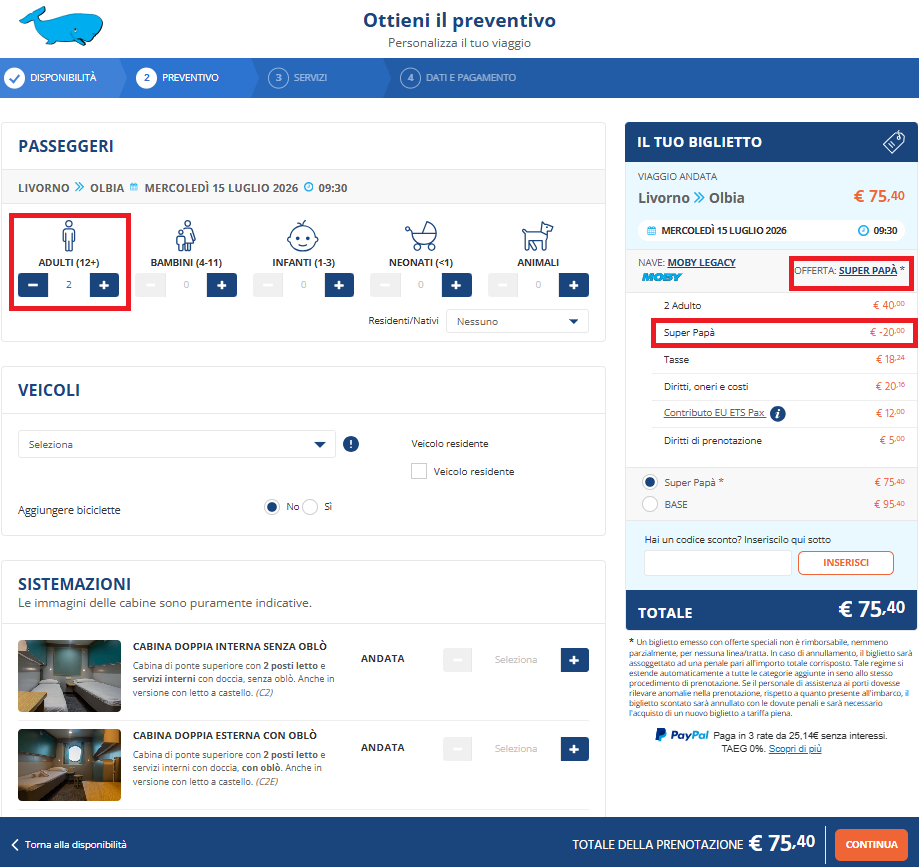Click the discount code input field
Screen dimensions: 919x867
(x=716, y=563)
